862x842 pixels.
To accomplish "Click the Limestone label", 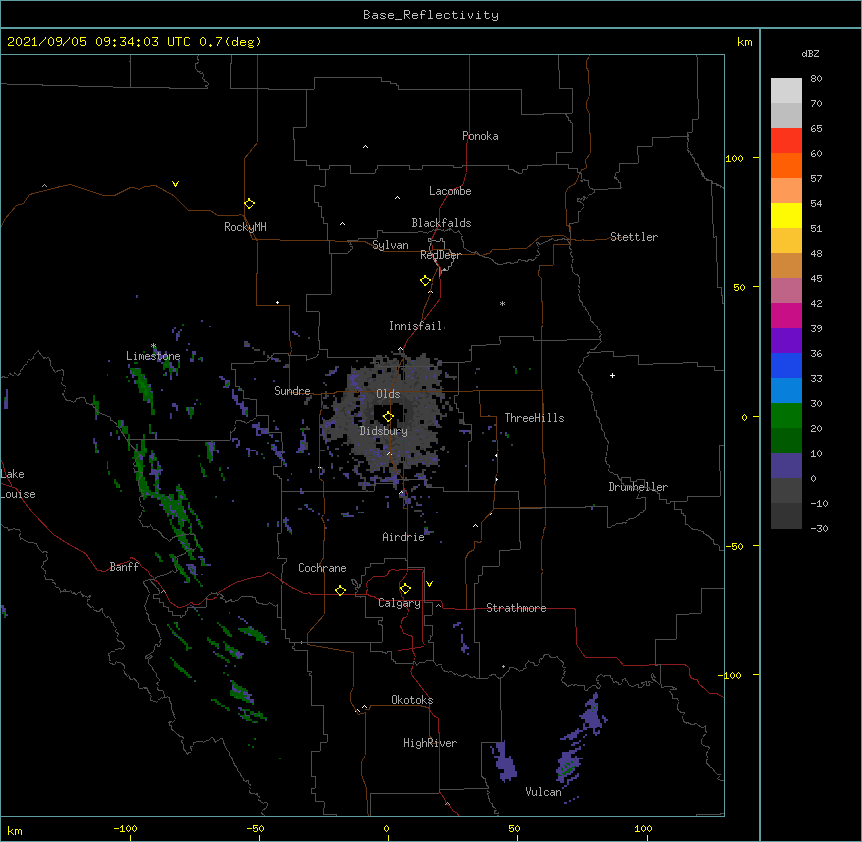I will 153,356.
